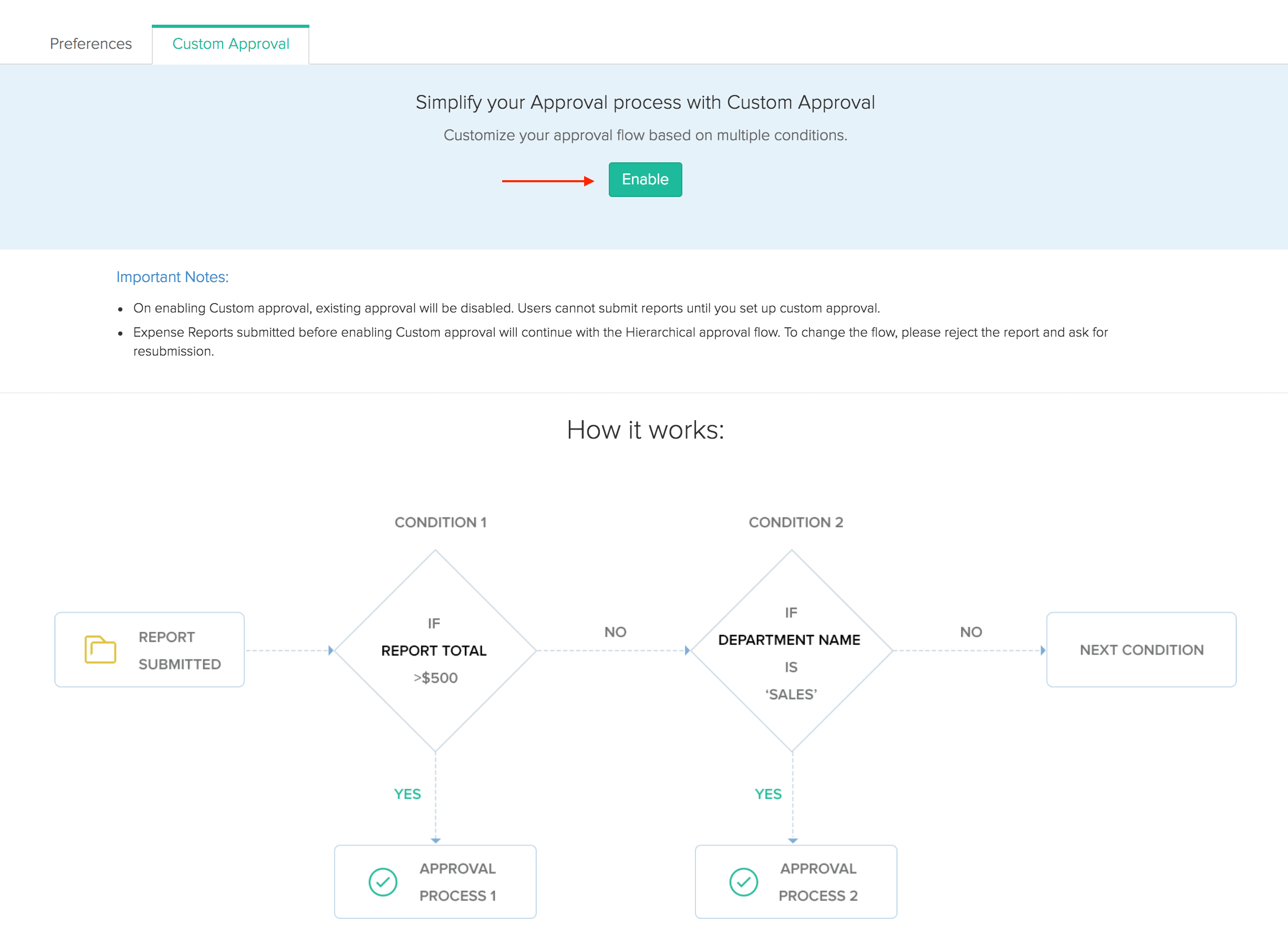
Task: Select the Report Total condition diamond
Action: [435, 650]
